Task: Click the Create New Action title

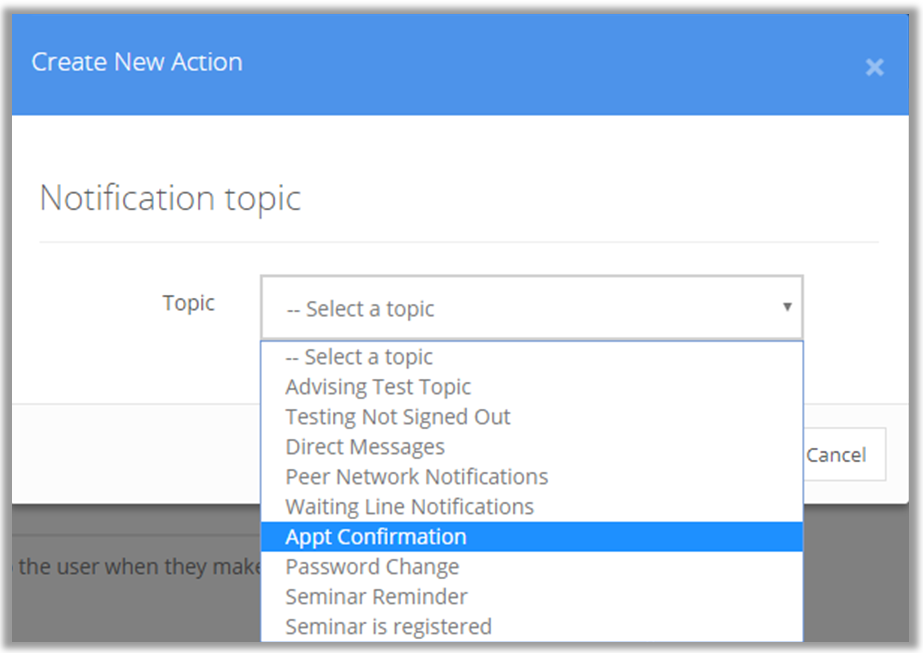Action: coord(137,62)
